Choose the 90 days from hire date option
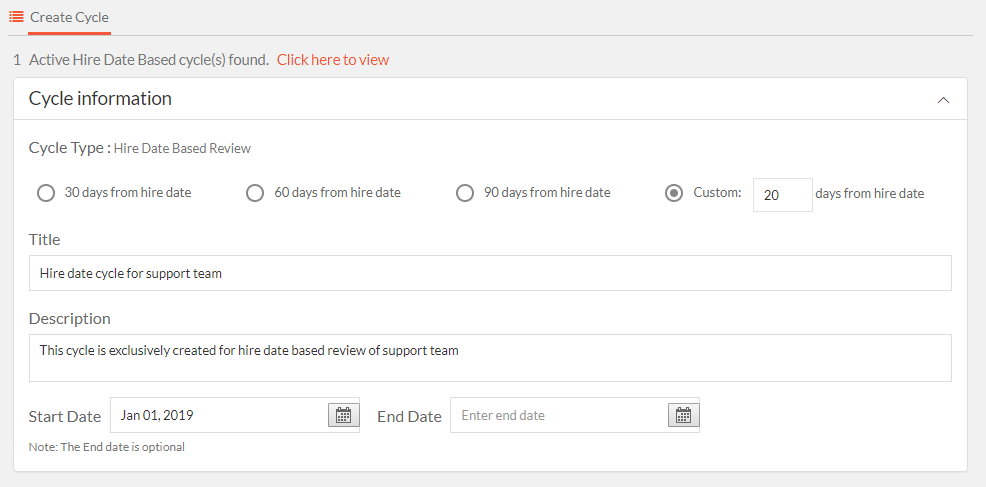986x487 pixels. (465, 193)
